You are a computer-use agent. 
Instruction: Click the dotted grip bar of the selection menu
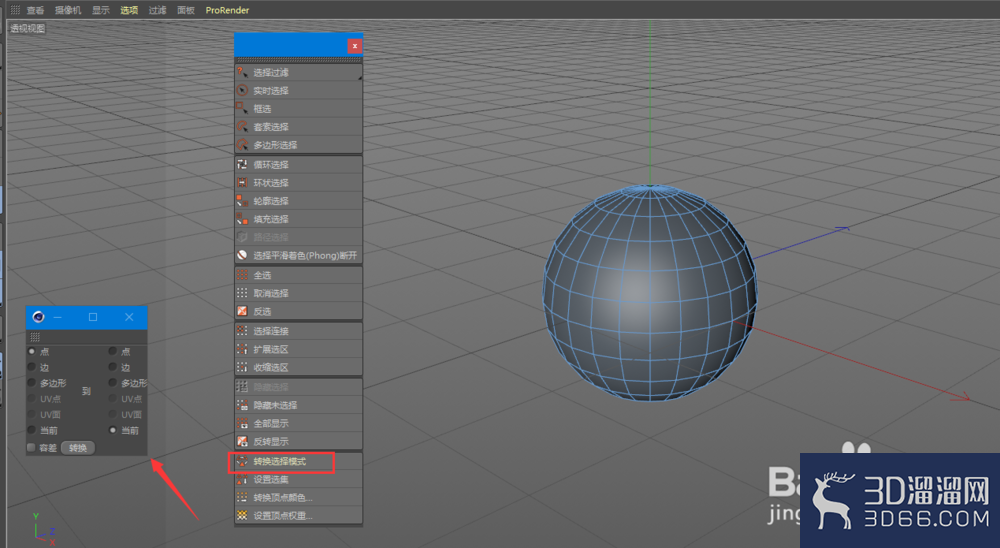[298, 60]
